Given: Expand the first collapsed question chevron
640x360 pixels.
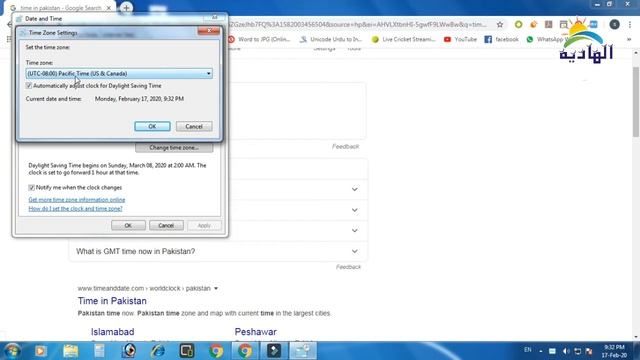Looking at the screenshot, I should tap(355, 189).
